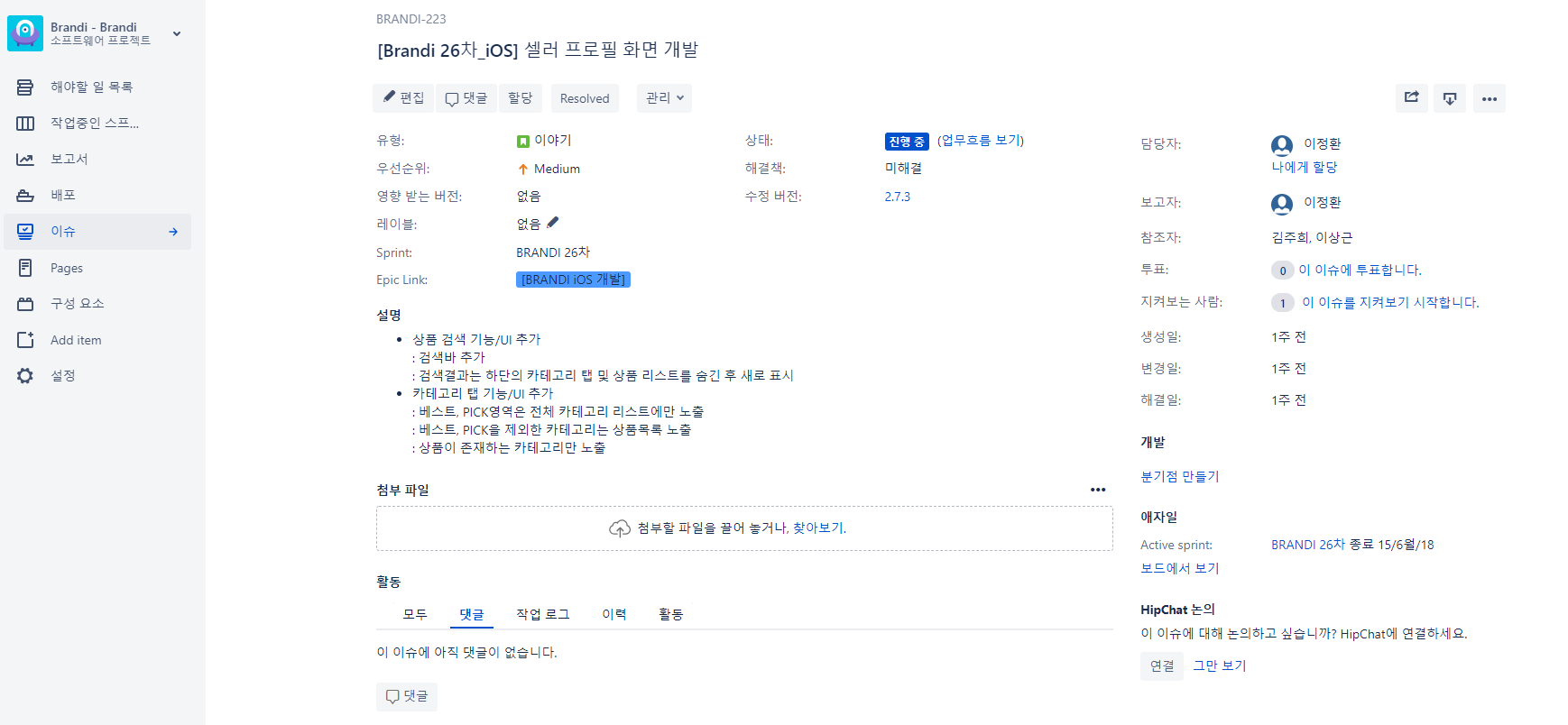Open the 설정 gear in sidebar
The image size is (1568, 725).
[25, 376]
